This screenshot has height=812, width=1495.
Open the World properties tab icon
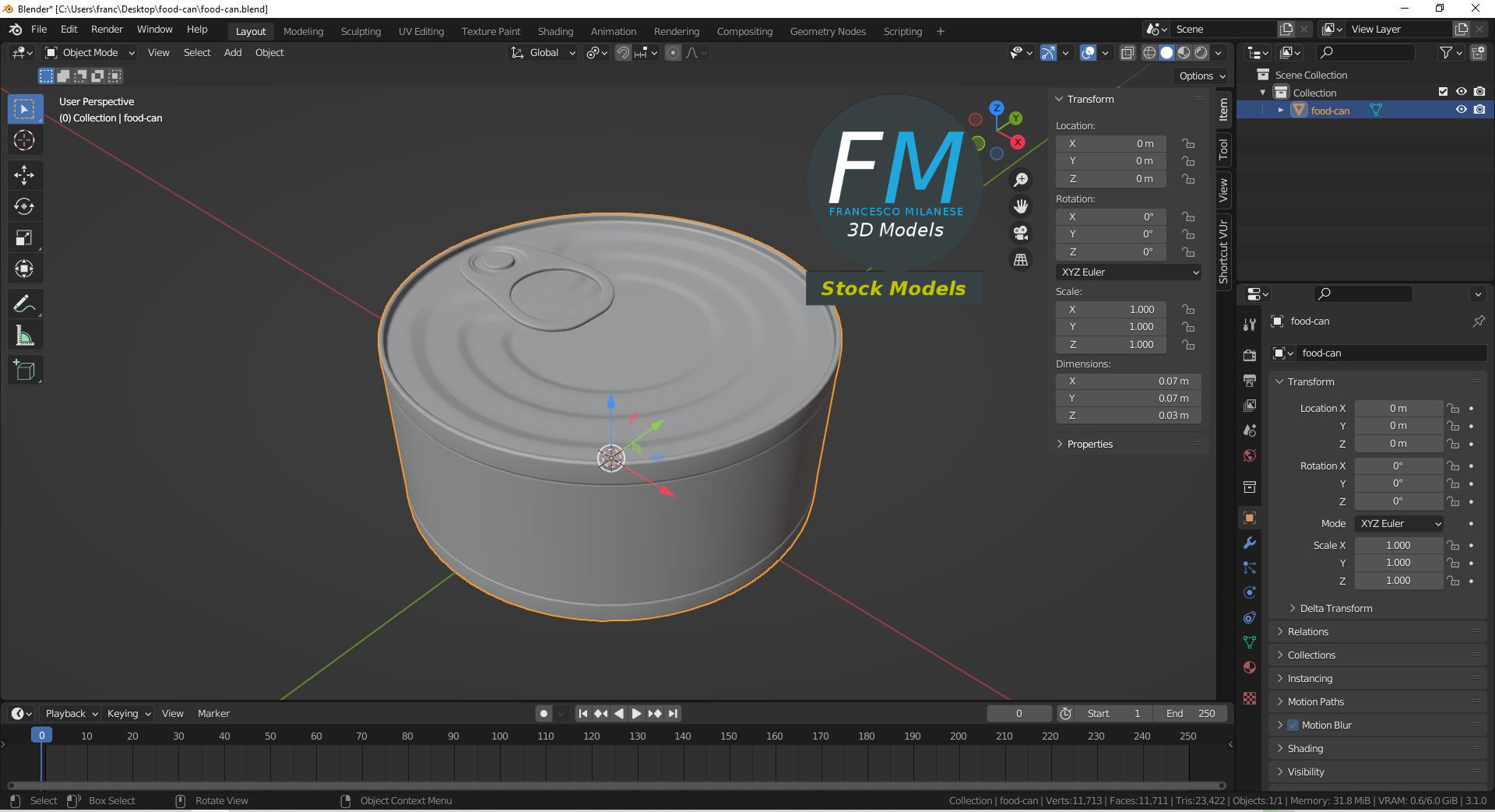click(x=1250, y=455)
